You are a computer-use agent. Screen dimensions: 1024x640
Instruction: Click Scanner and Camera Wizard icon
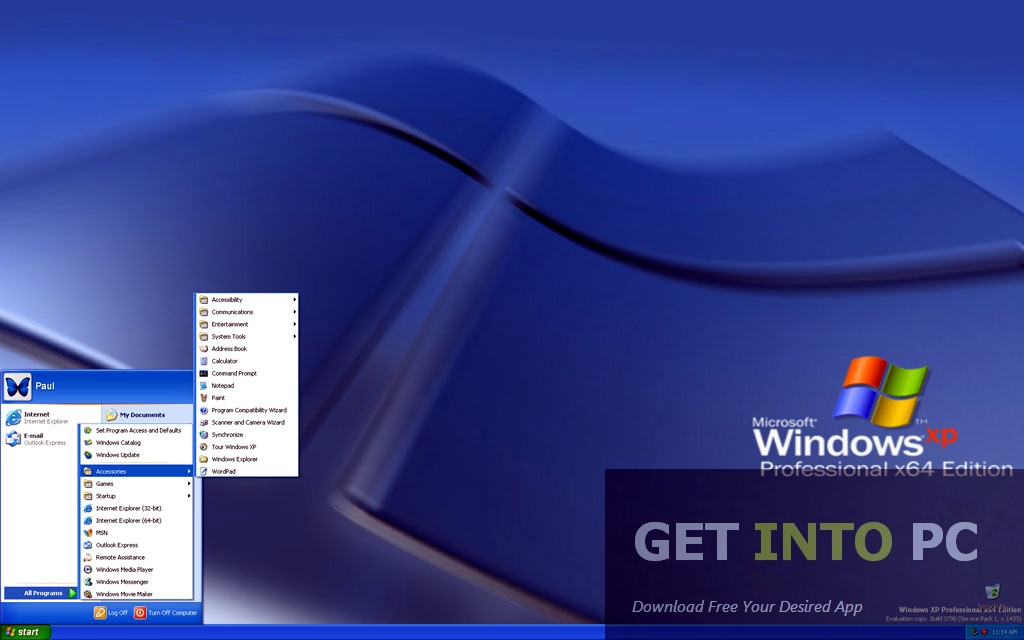(x=204, y=423)
